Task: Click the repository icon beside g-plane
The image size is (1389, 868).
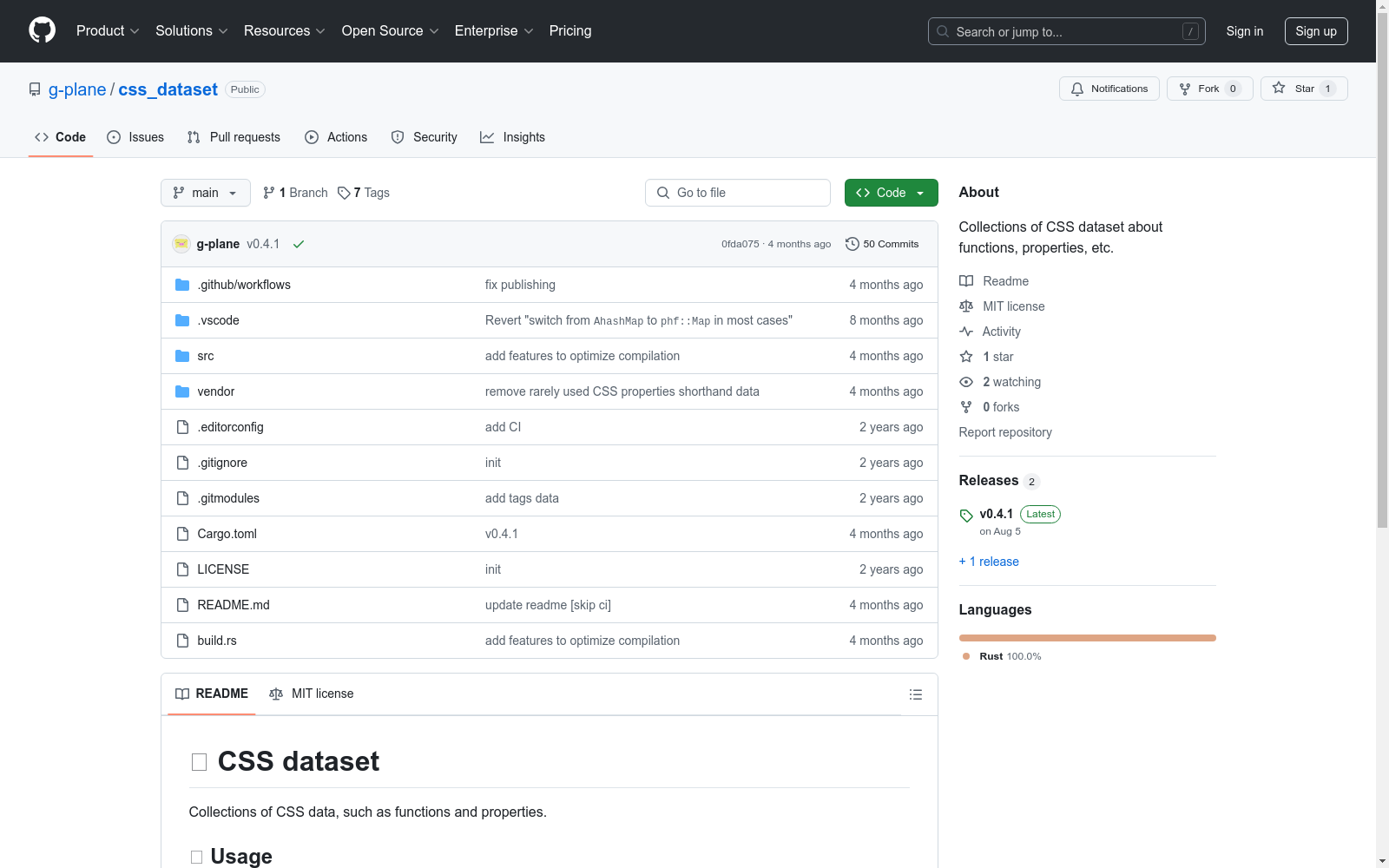Action: coord(35,89)
